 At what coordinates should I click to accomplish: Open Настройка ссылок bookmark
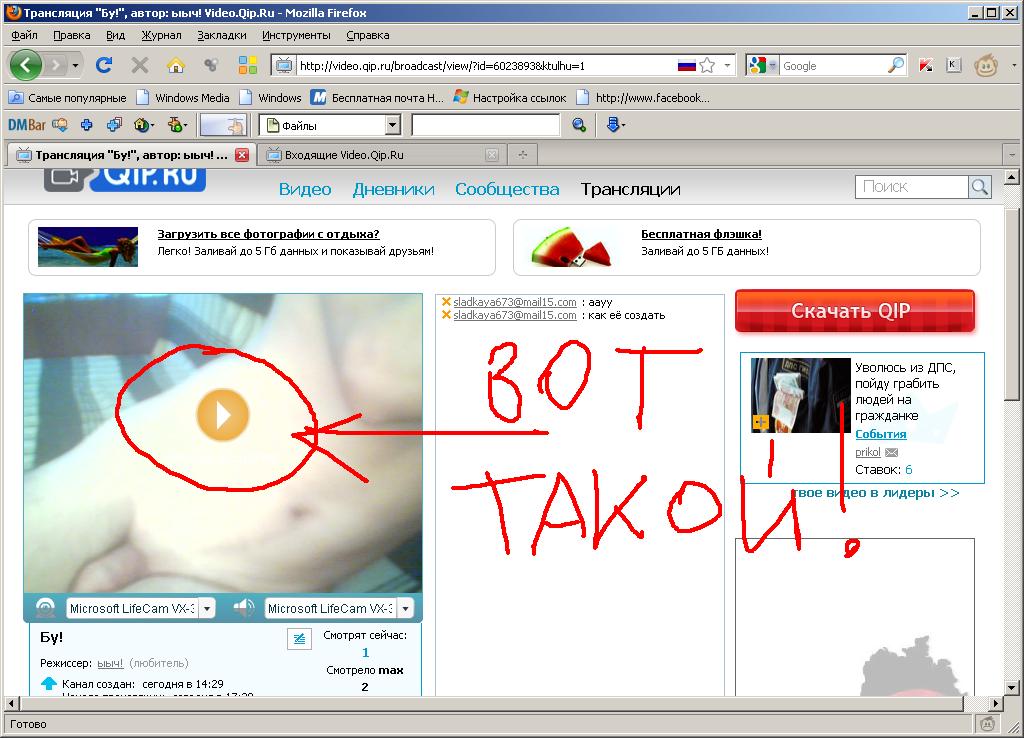click(x=510, y=98)
